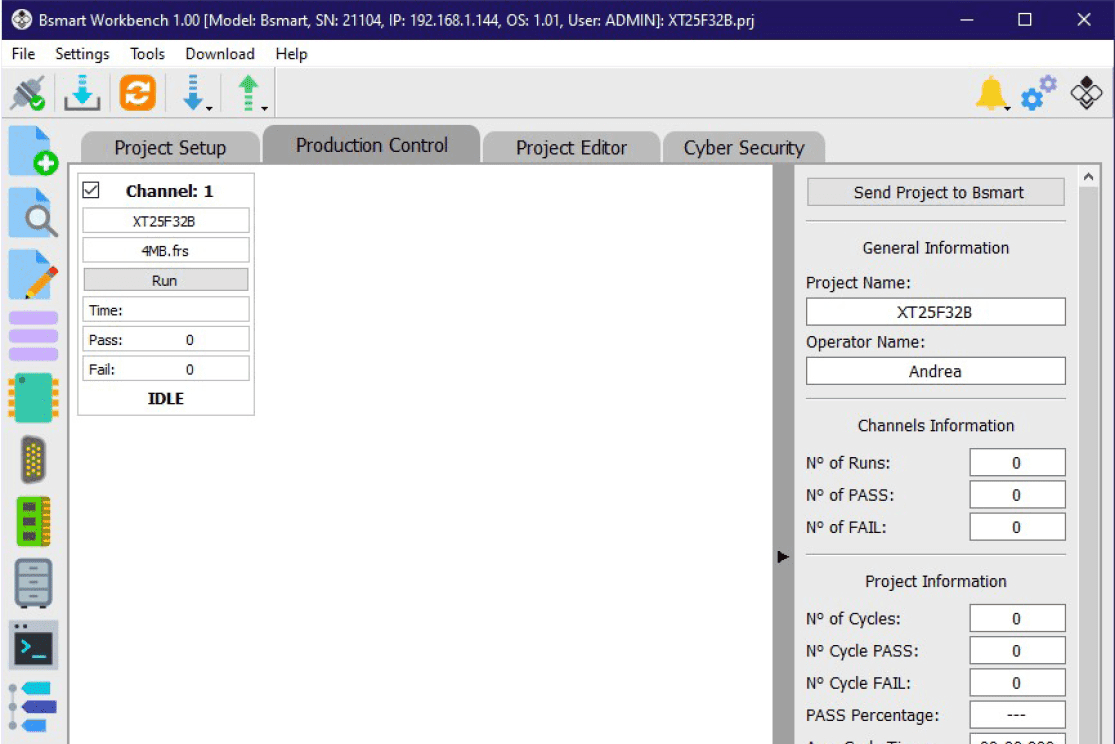Click the General Information heading

pyautogui.click(x=936, y=248)
